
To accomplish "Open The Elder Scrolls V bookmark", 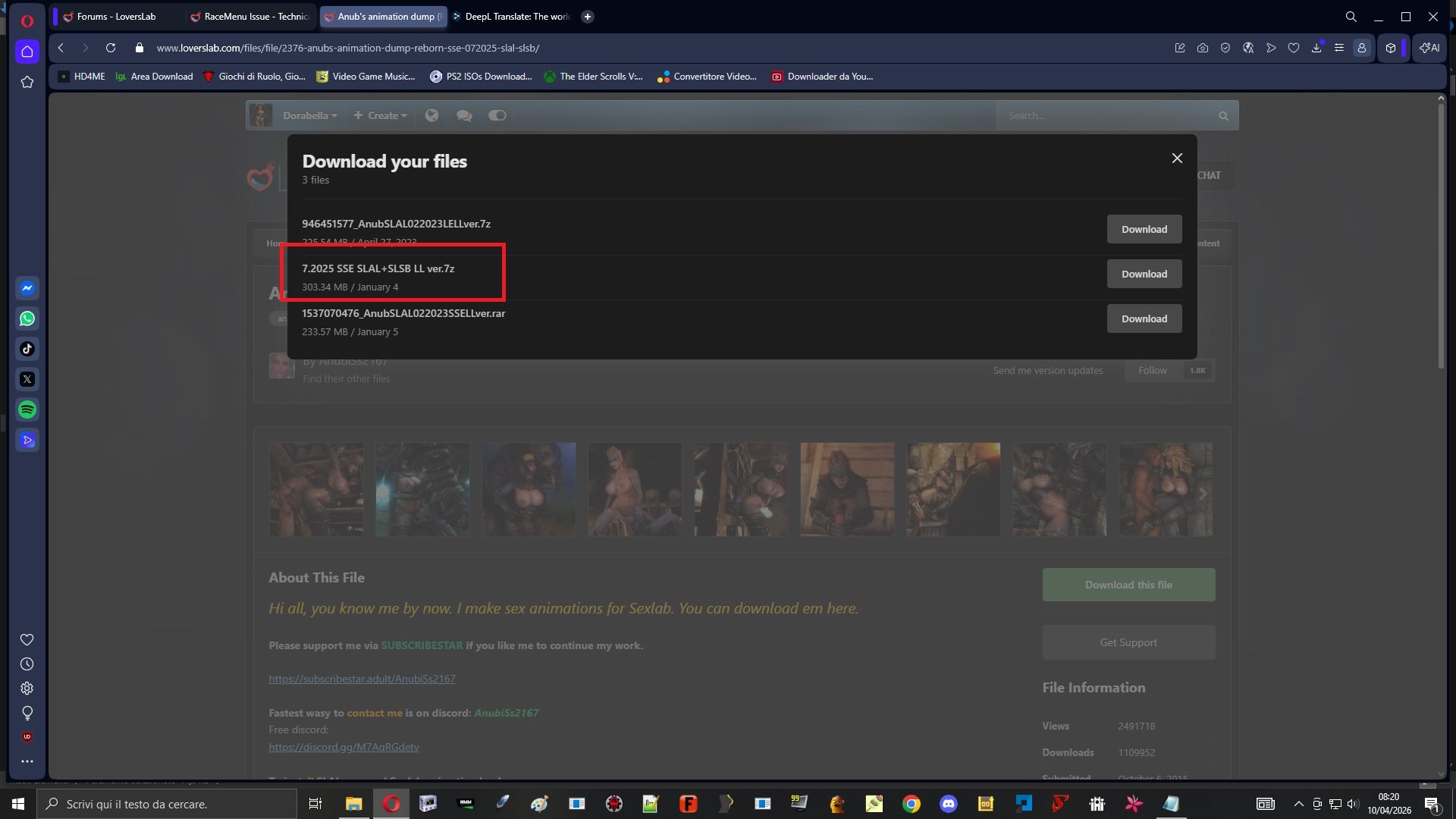I will coord(594,77).
